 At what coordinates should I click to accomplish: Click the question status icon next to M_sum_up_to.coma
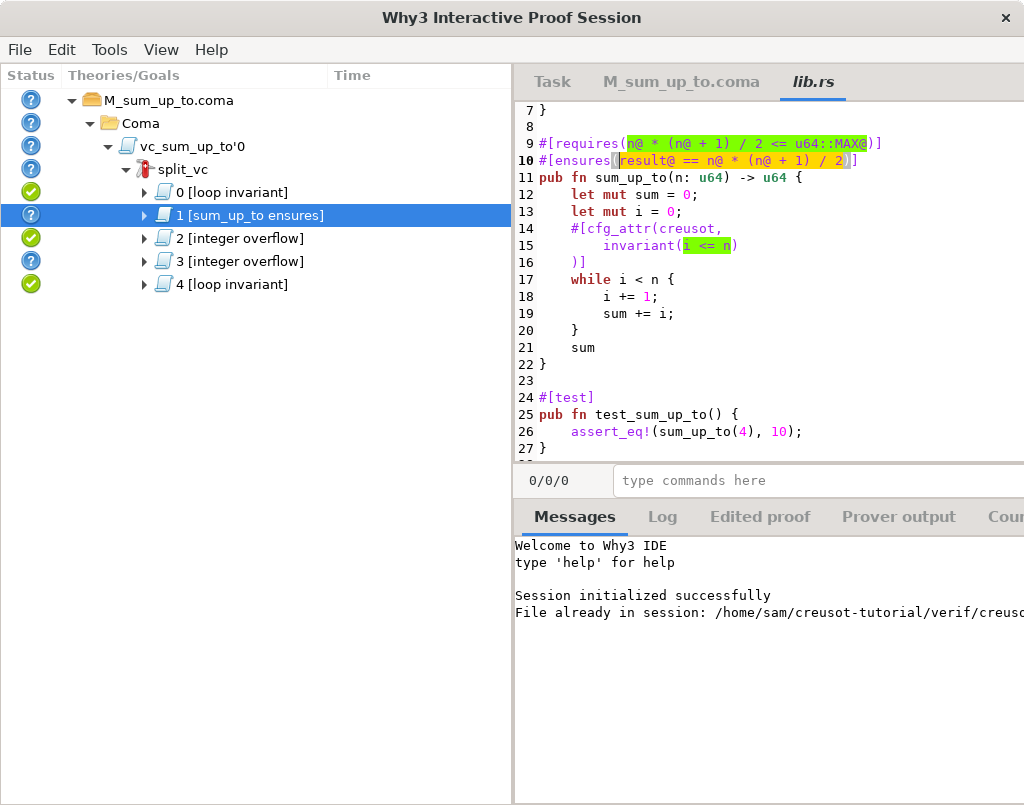[x=30, y=100]
